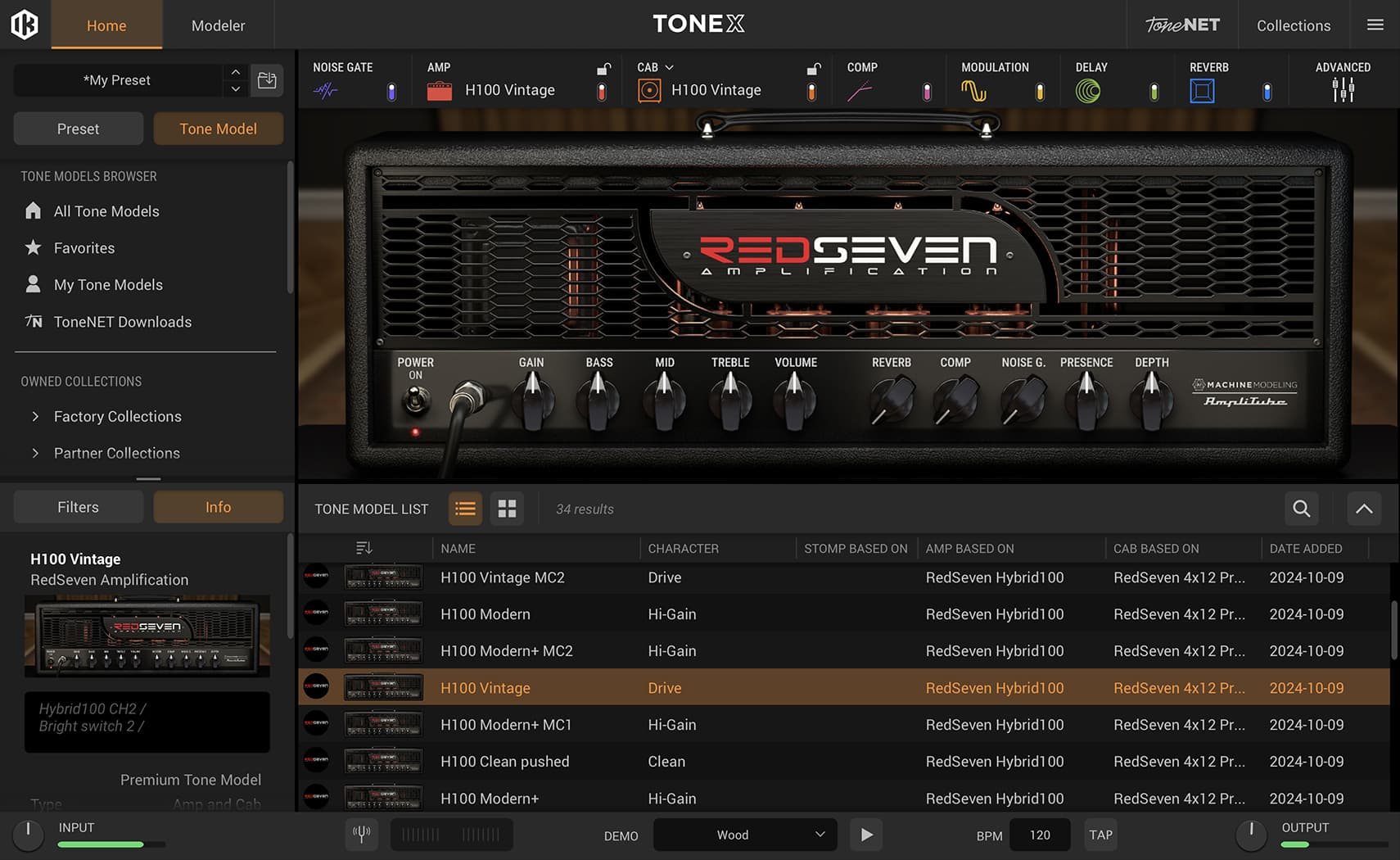This screenshot has height=860, width=1400.
Task: Open the Advanced settings panel
Action: (x=1342, y=90)
